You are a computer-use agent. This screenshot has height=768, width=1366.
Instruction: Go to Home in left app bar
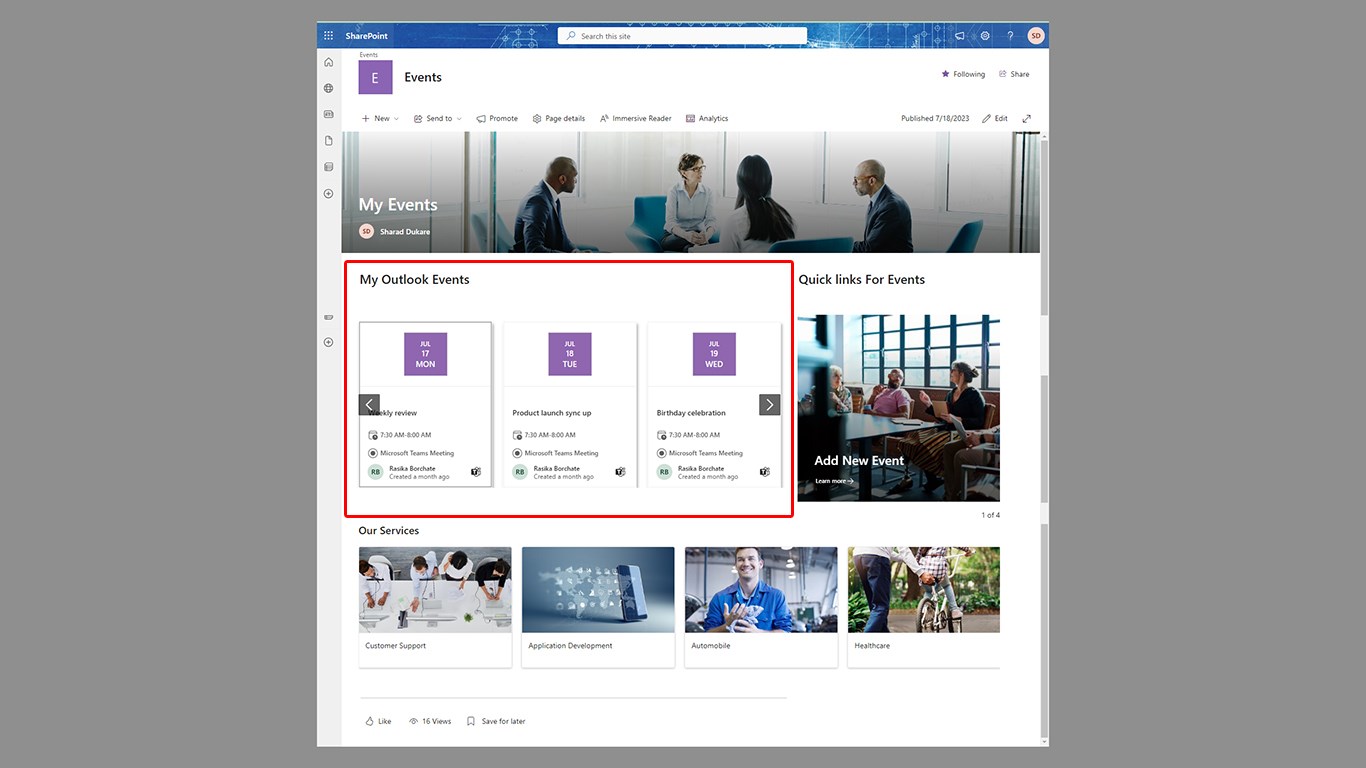click(x=328, y=62)
